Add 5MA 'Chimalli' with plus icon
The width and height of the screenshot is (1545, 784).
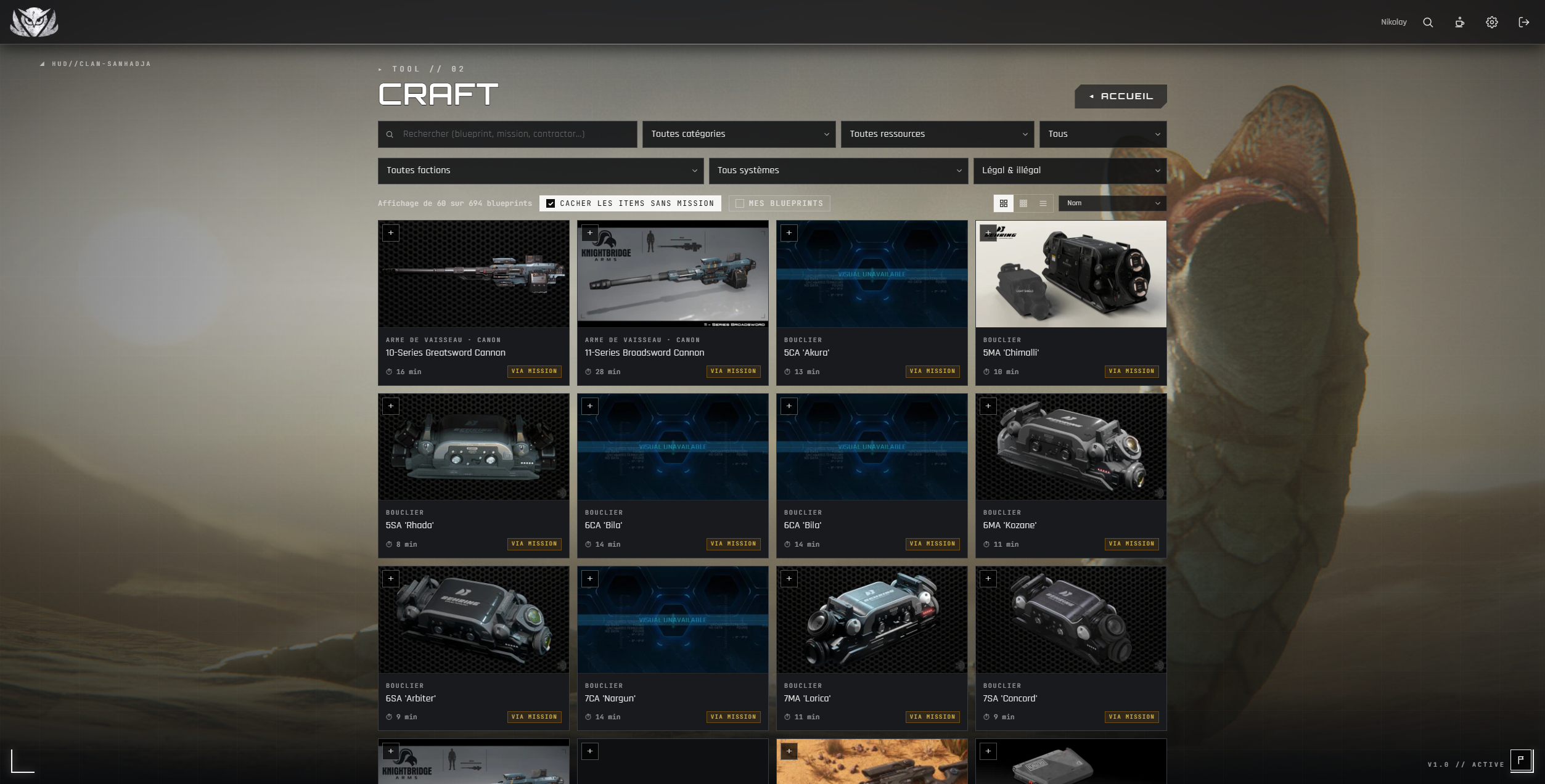coord(988,233)
